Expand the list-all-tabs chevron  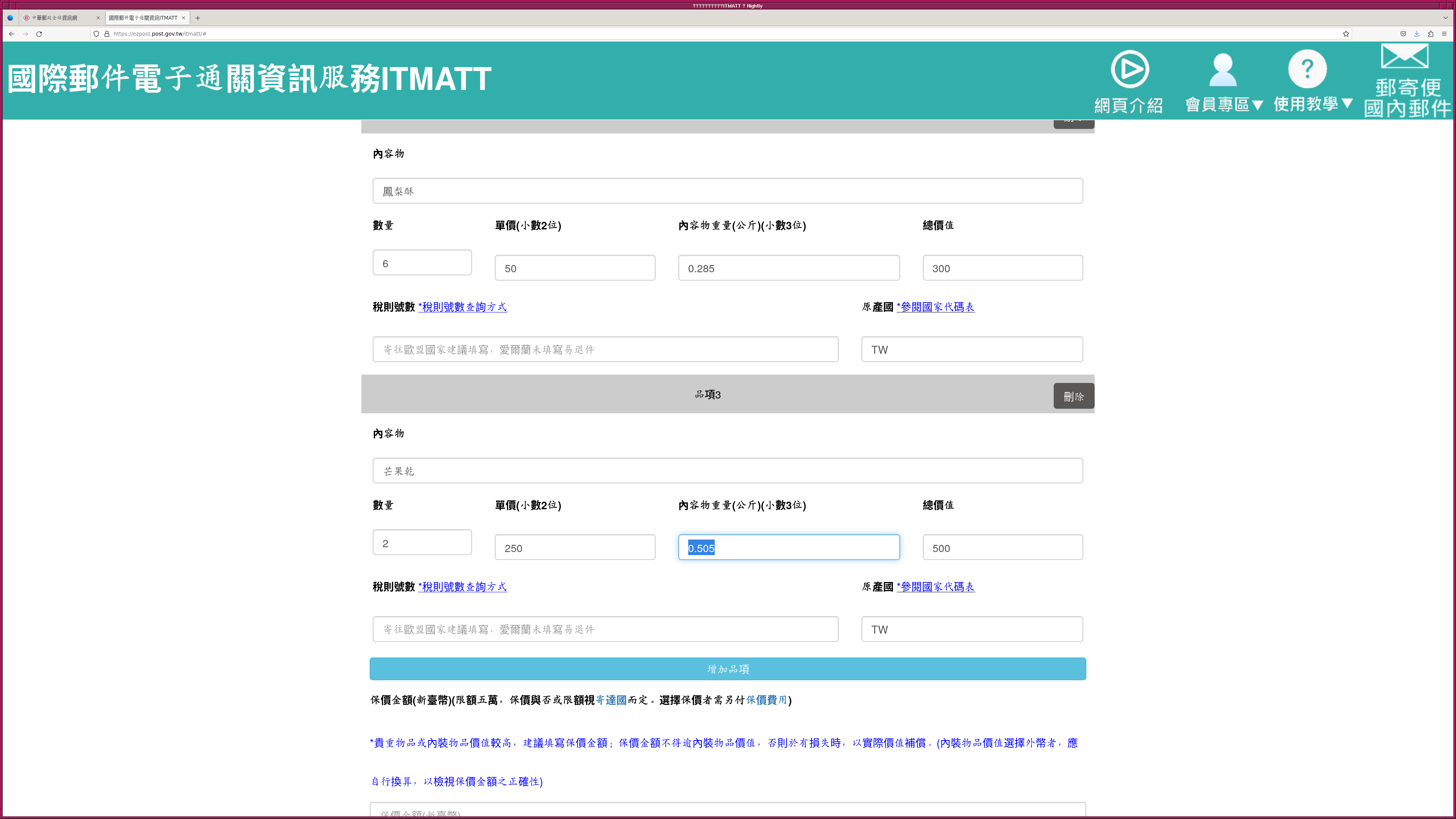tap(1445, 18)
